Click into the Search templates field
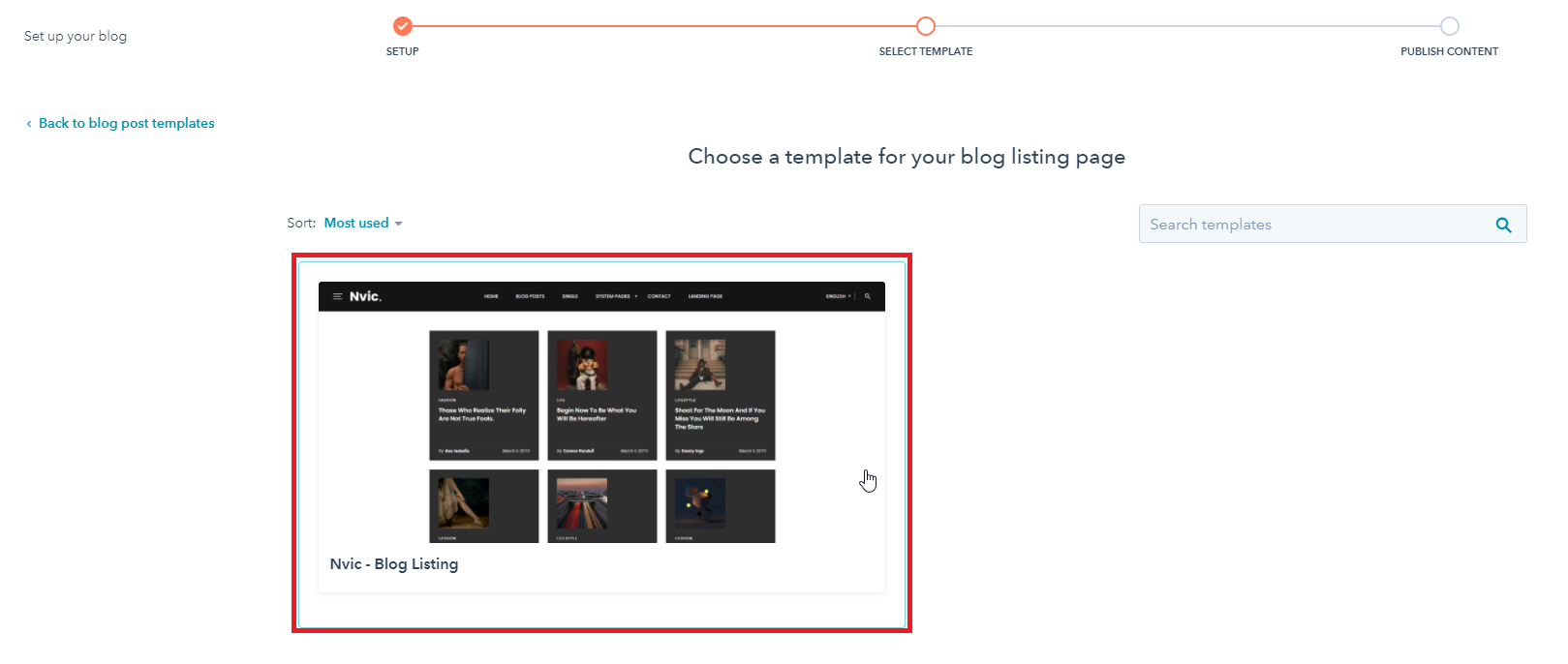Viewport: 1568px width, 664px height. click(x=1317, y=224)
